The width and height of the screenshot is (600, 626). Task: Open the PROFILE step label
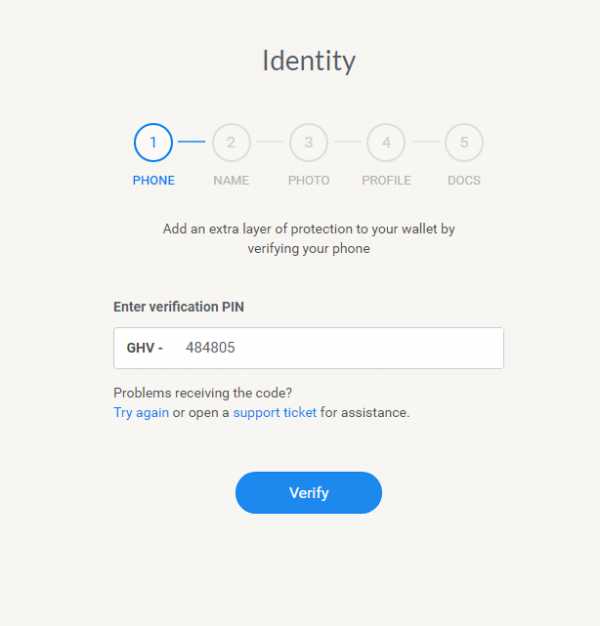point(386,181)
